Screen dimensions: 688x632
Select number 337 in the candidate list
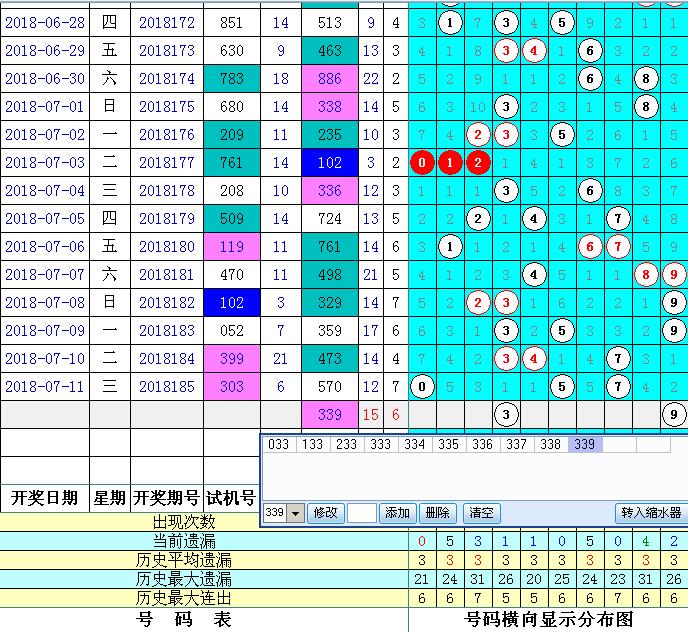516,444
